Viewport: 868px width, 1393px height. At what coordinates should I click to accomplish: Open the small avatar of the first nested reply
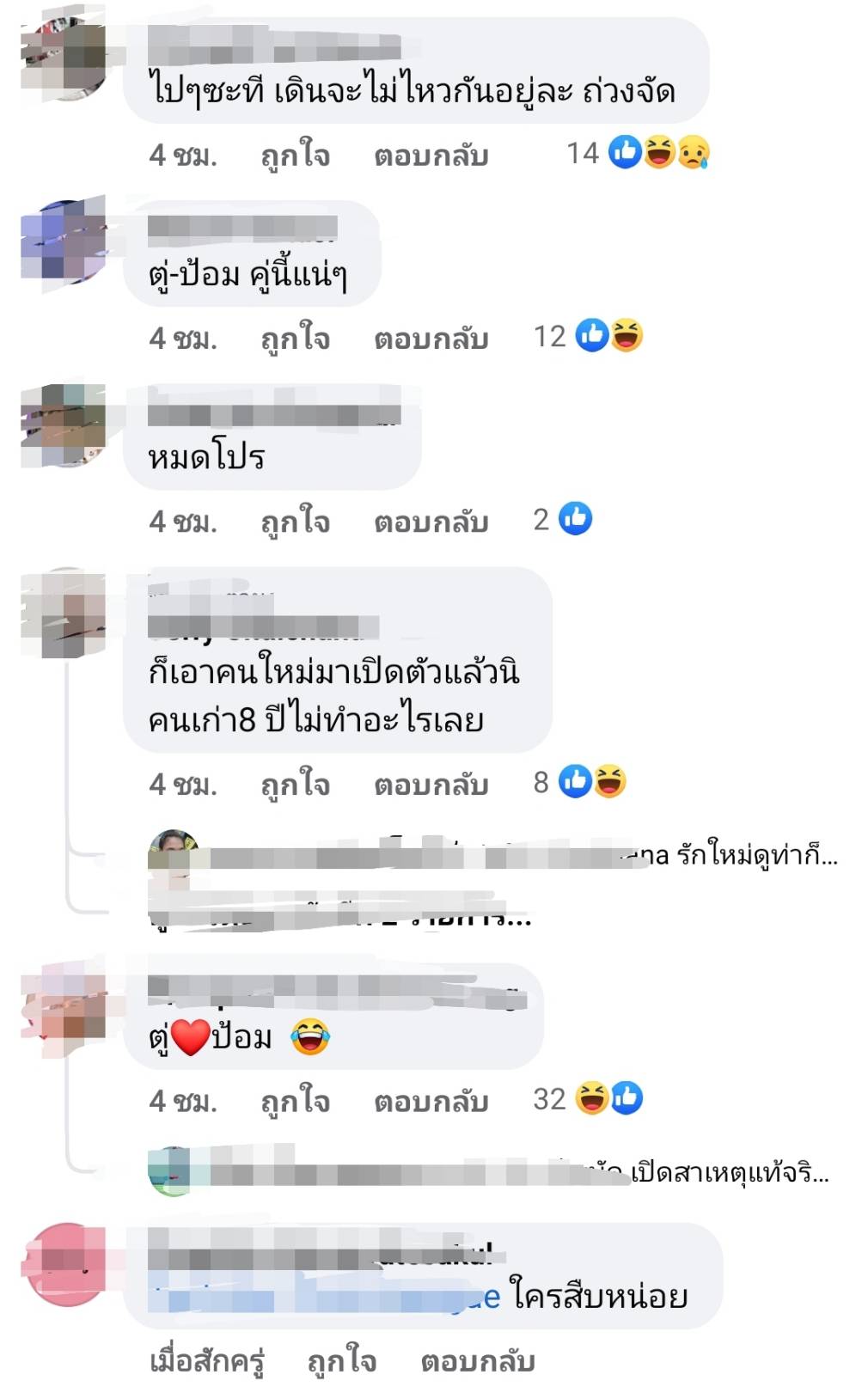pos(173,856)
